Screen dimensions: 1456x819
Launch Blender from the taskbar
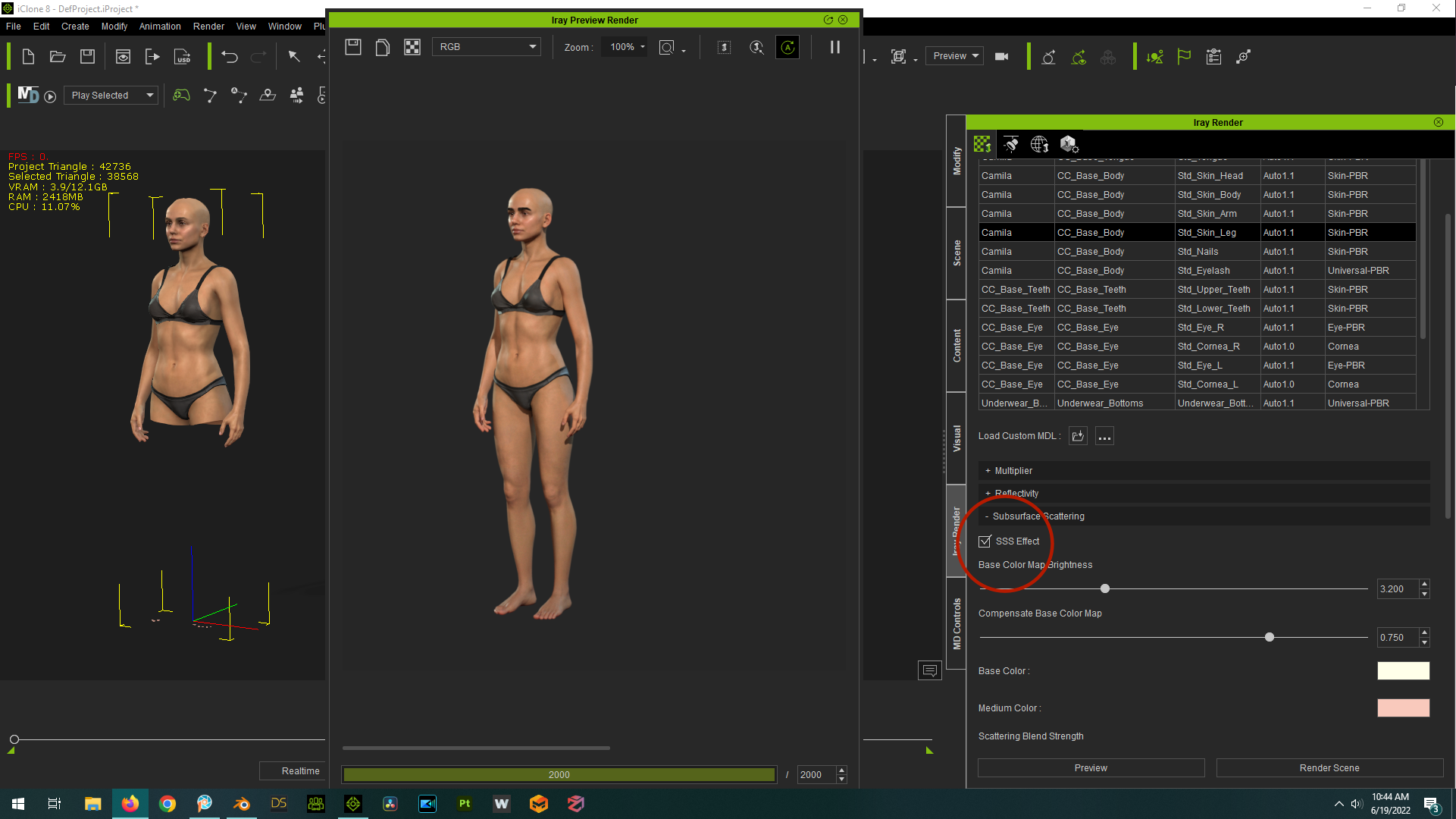(x=242, y=803)
